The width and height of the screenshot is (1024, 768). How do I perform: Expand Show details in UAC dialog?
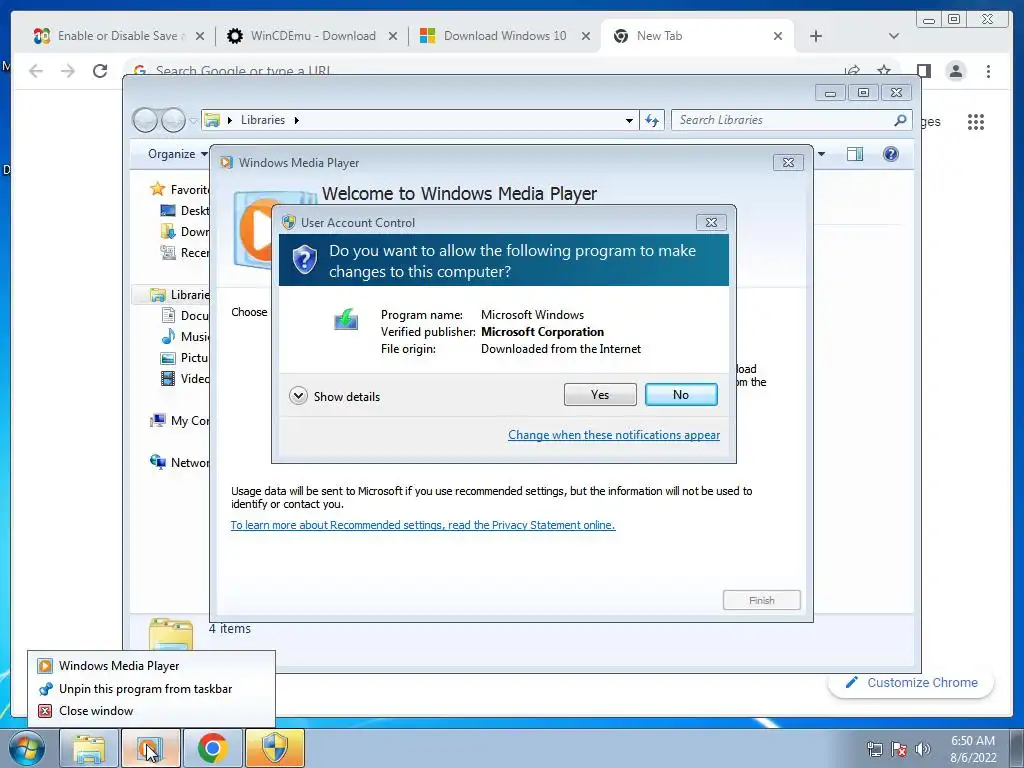[334, 396]
